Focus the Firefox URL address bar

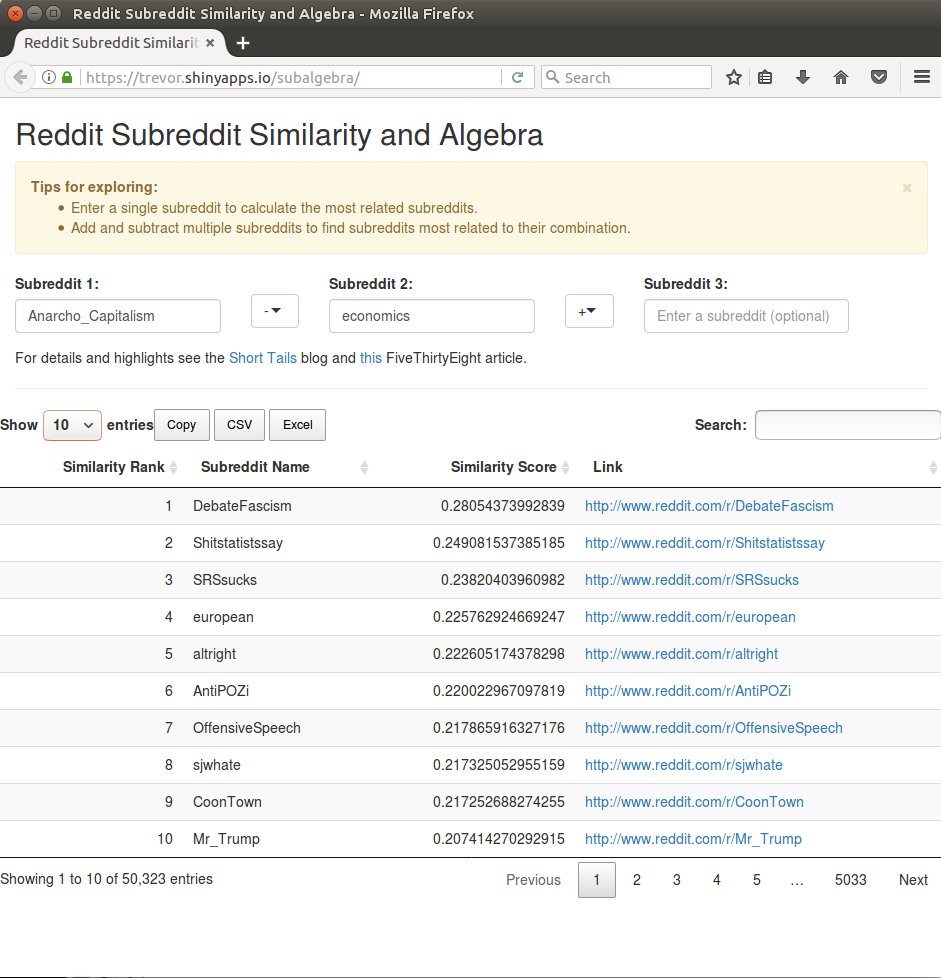click(290, 77)
